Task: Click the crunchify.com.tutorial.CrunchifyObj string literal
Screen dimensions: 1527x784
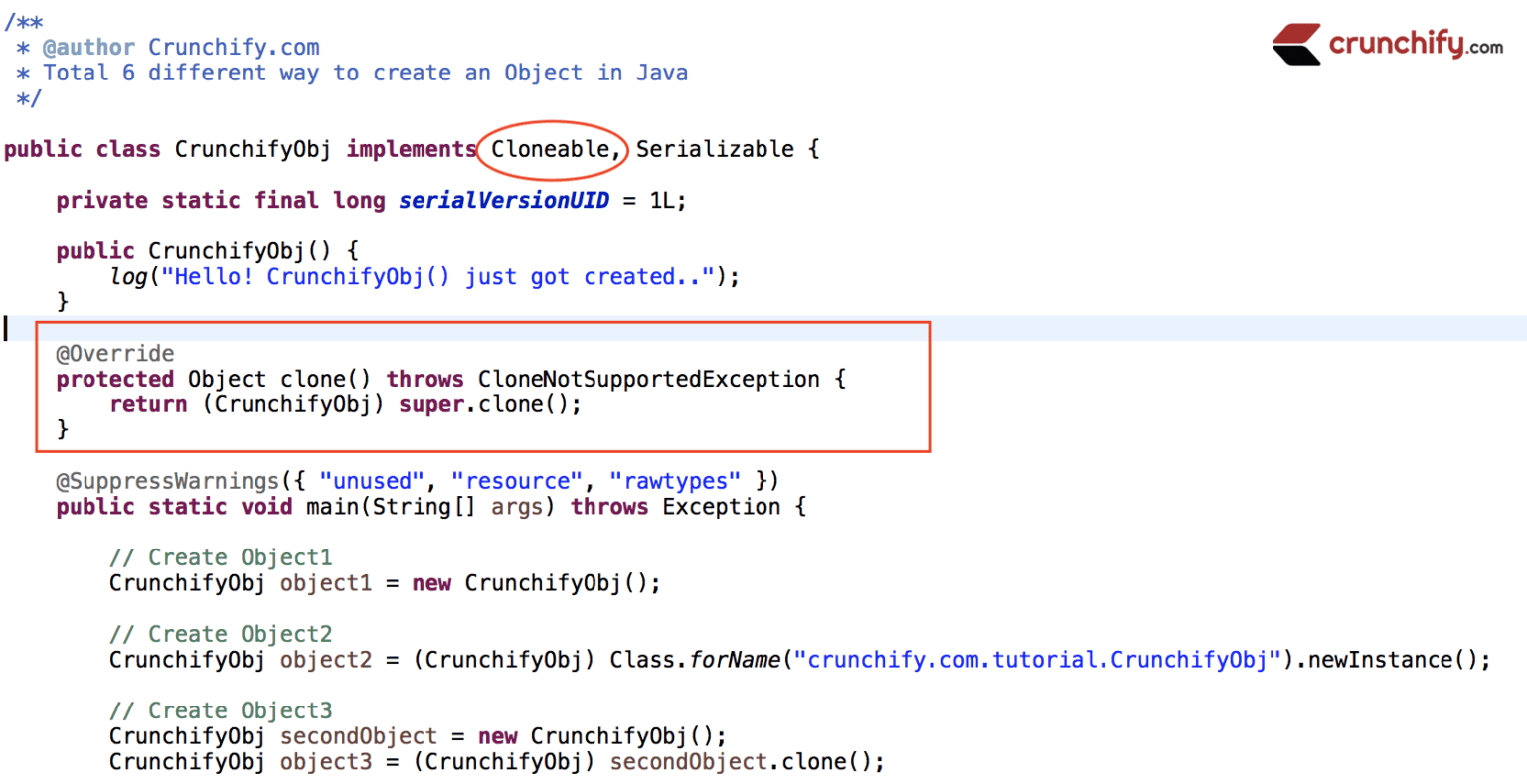Action: coord(1040,659)
